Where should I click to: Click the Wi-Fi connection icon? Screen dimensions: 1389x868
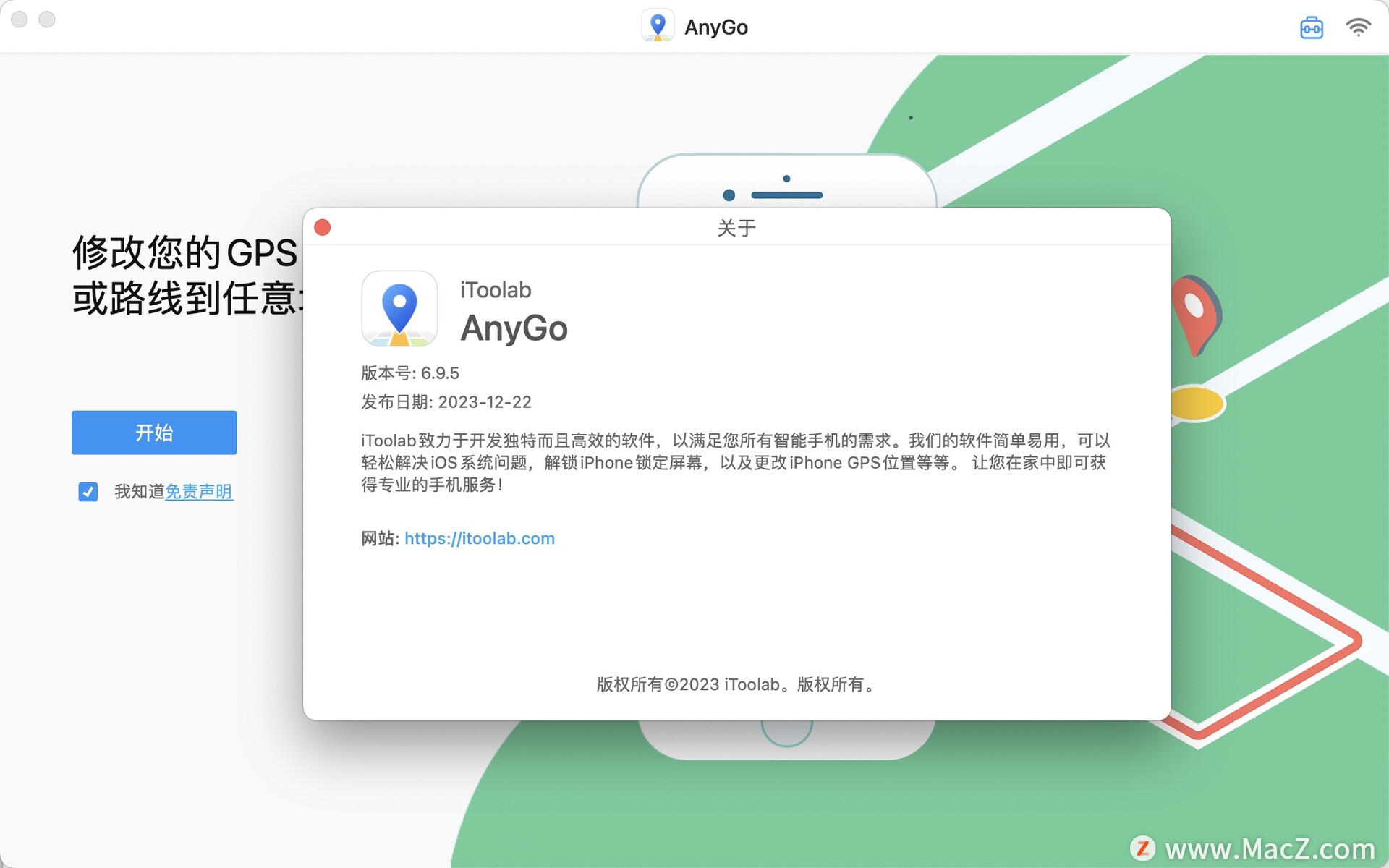tap(1358, 27)
